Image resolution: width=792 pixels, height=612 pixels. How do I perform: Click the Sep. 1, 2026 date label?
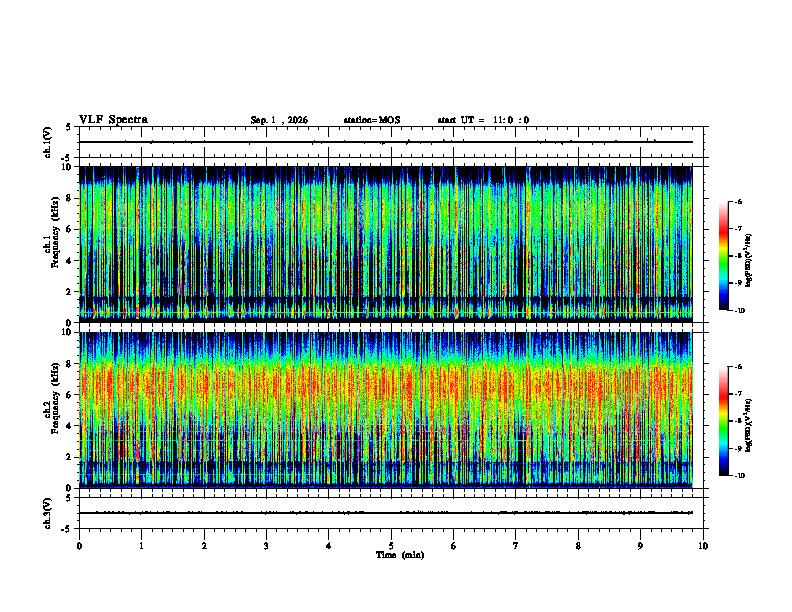[x=279, y=120]
